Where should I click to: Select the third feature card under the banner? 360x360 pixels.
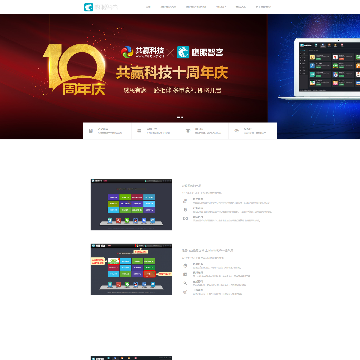tap(204, 131)
